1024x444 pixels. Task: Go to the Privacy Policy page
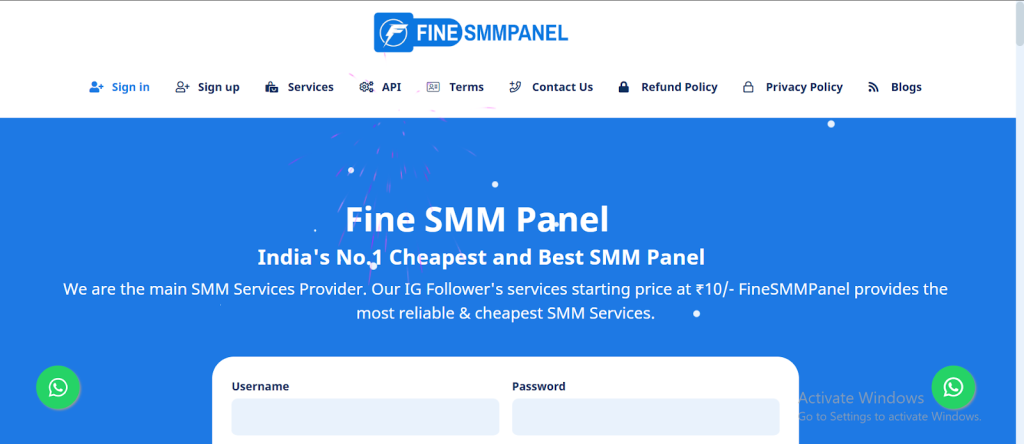[x=804, y=87]
